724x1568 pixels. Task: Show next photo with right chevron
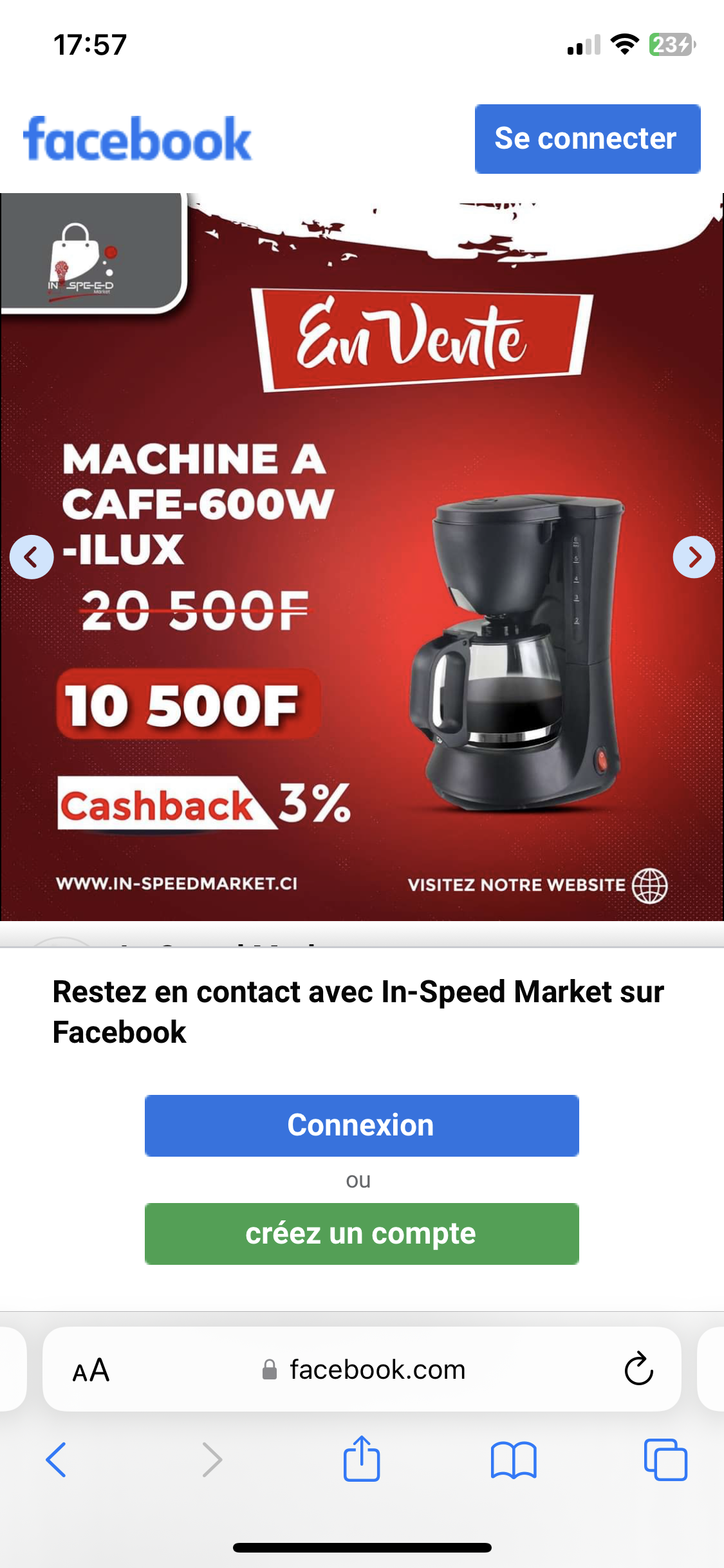694,557
